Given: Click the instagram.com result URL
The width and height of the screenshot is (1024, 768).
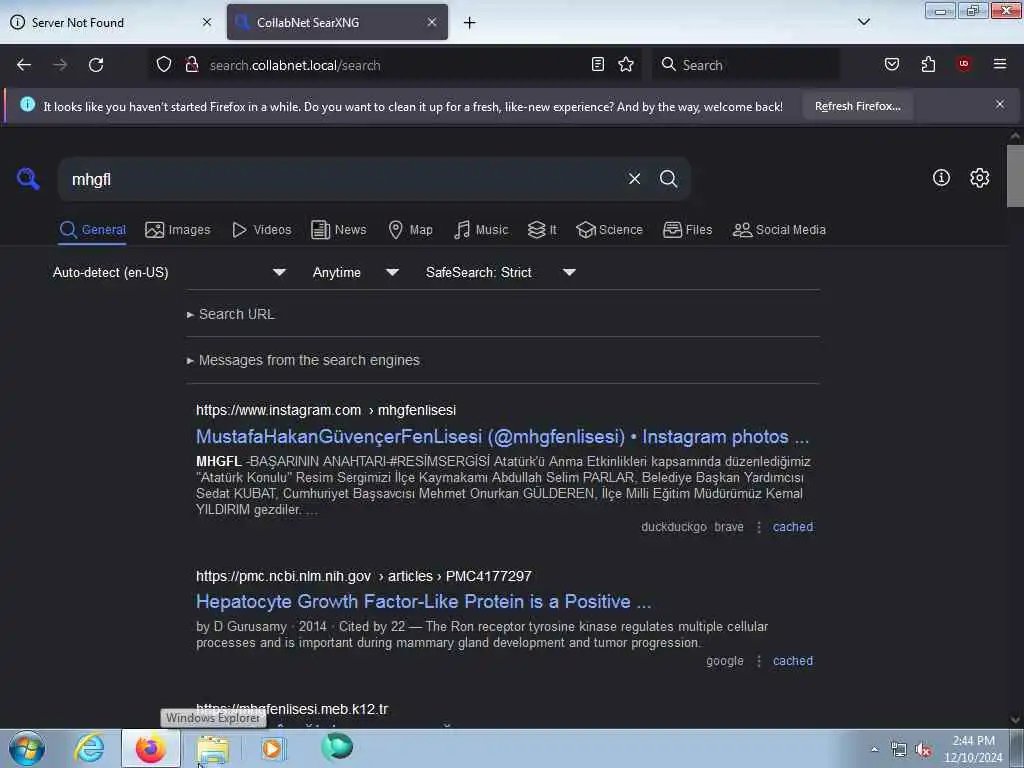Looking at the screenshot, I should pos(326,410).
